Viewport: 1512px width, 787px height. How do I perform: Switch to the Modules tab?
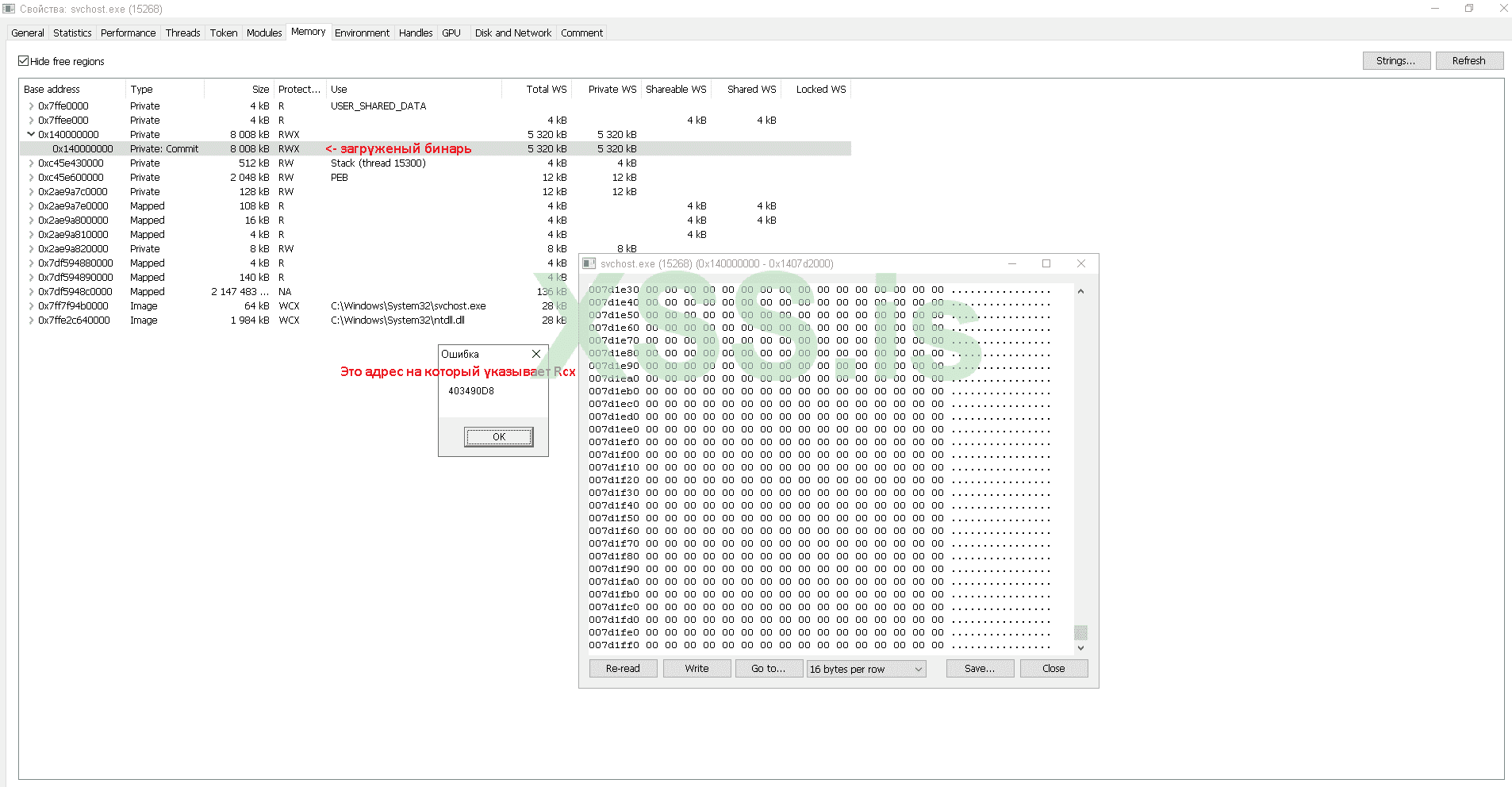click(x=264, y=33)
